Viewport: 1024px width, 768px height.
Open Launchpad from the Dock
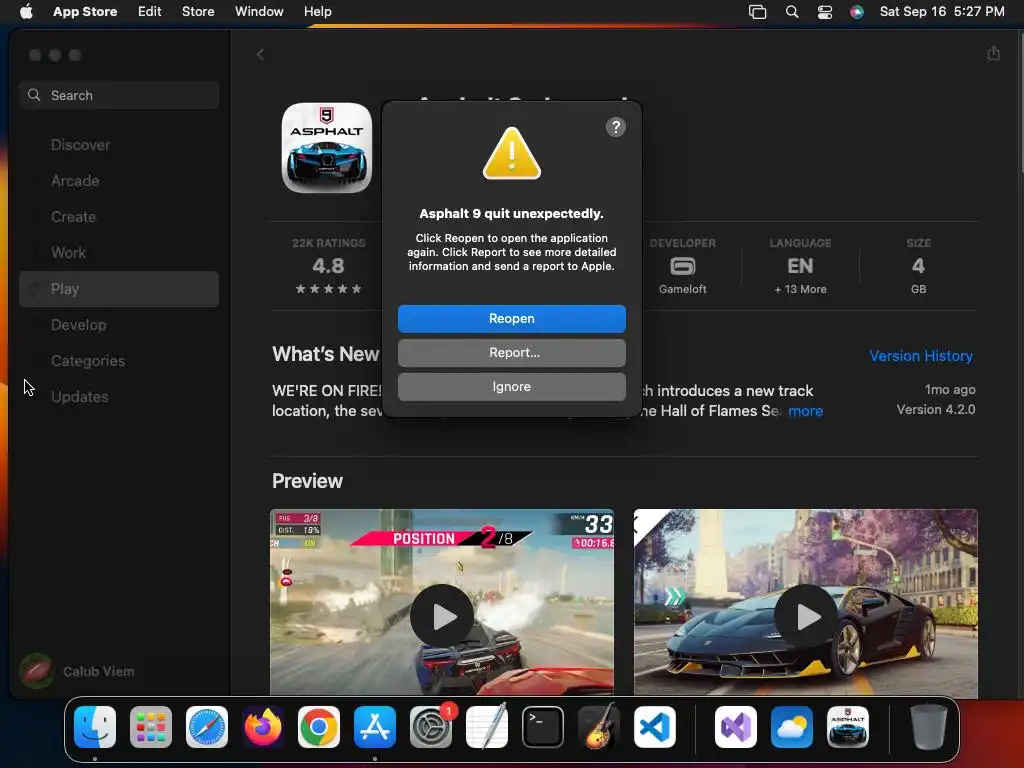click(x=151, y=727)
